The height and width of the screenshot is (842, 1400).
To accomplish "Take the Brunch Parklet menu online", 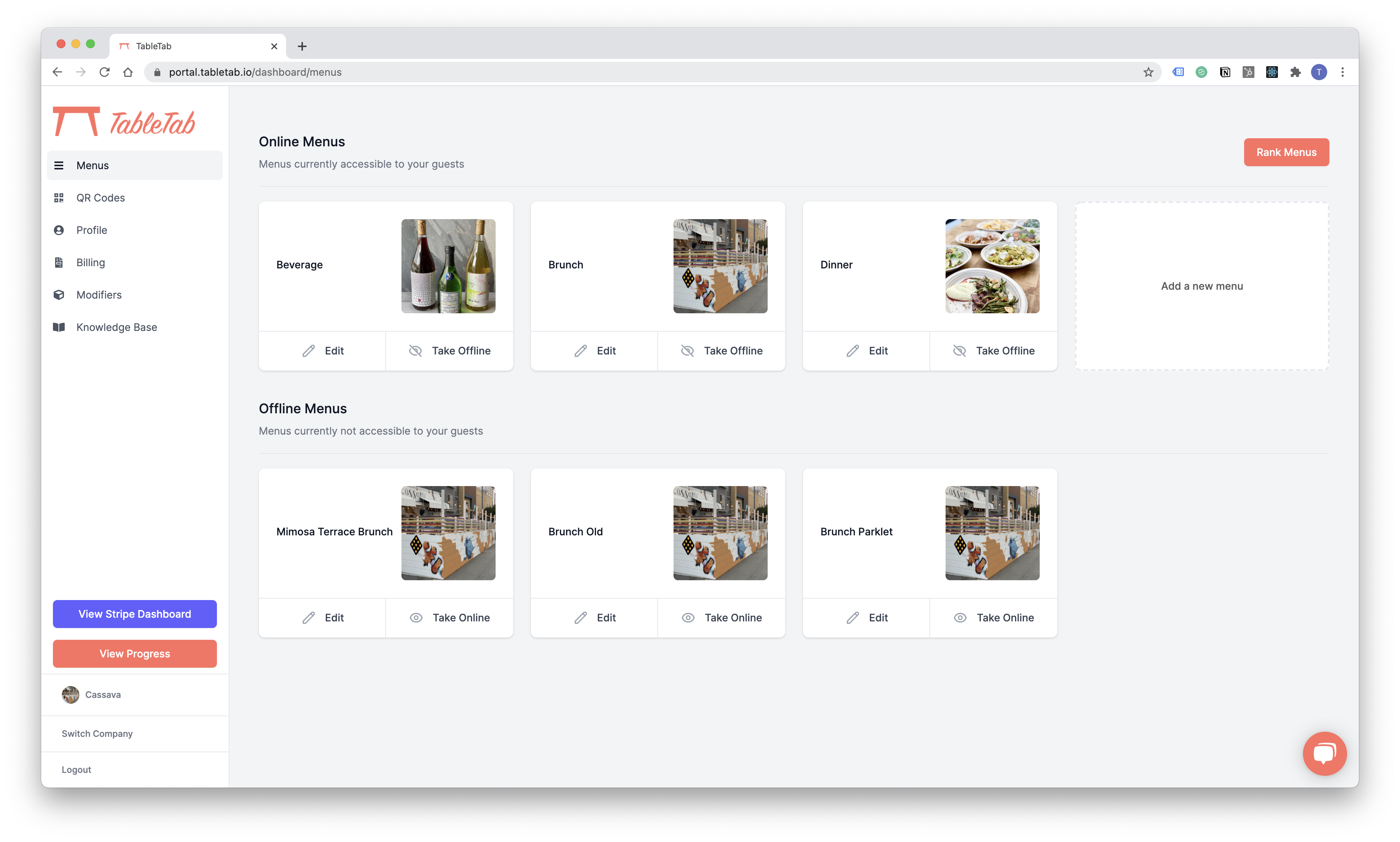I will coord(993,617).
